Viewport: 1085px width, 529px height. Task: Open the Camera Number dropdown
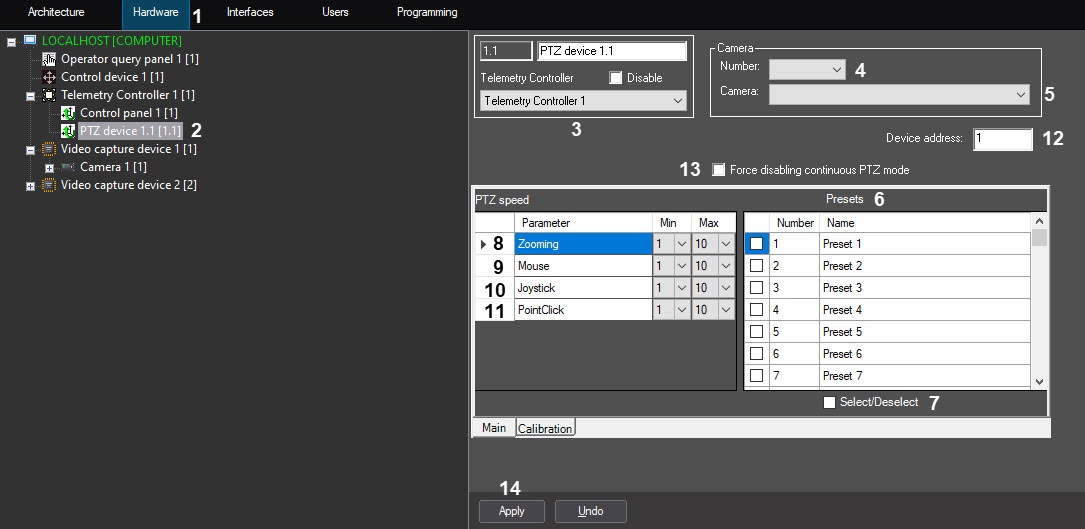pos(807,69)
